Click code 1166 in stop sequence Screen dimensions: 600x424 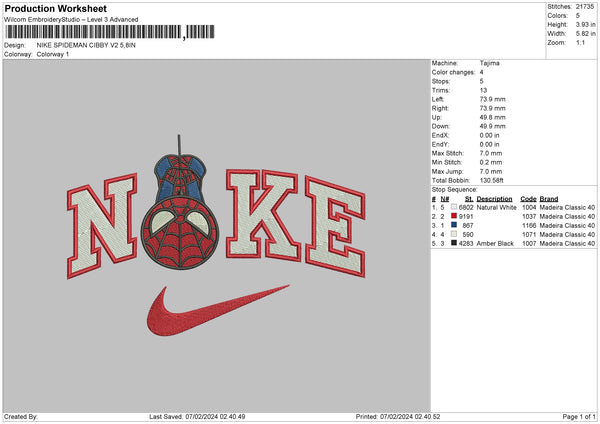click(x=529, y=225)
